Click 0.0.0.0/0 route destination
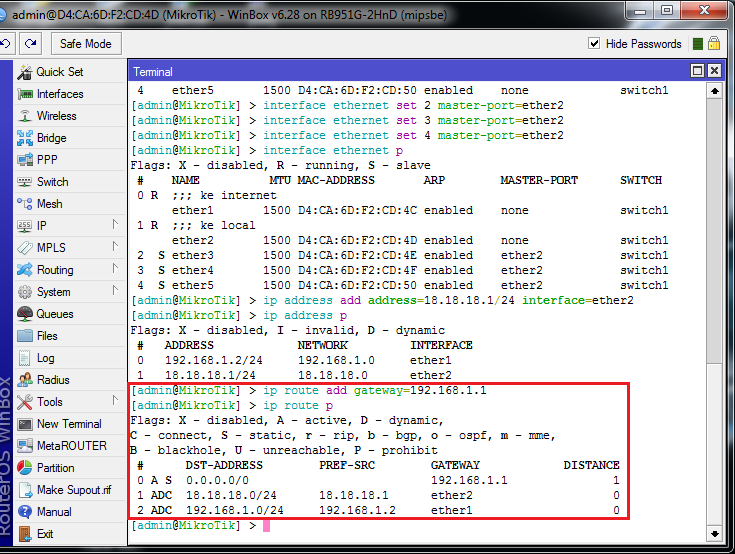735x554 pixels. tap(218, 480)
